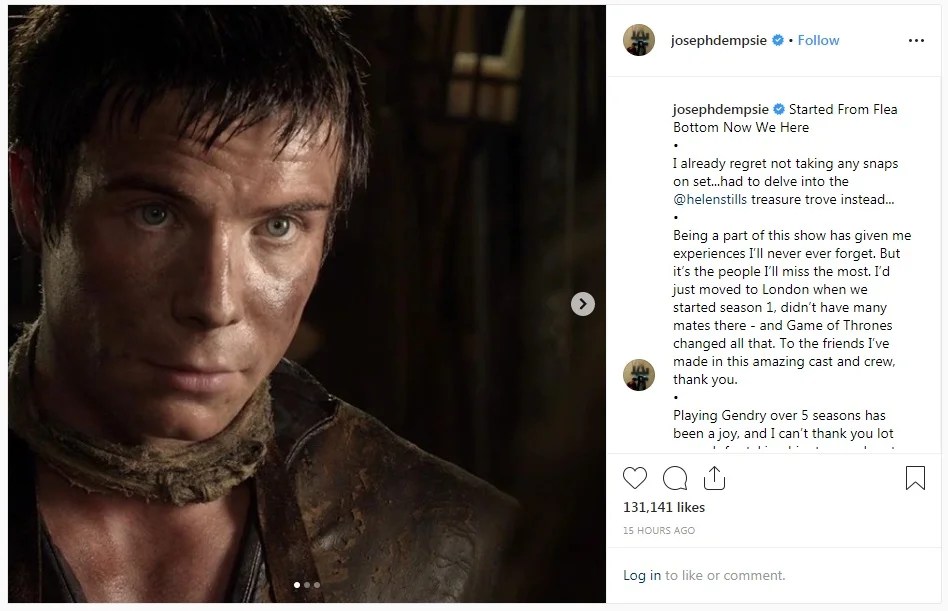Share the post using the share arrow icon

(714, 478)
